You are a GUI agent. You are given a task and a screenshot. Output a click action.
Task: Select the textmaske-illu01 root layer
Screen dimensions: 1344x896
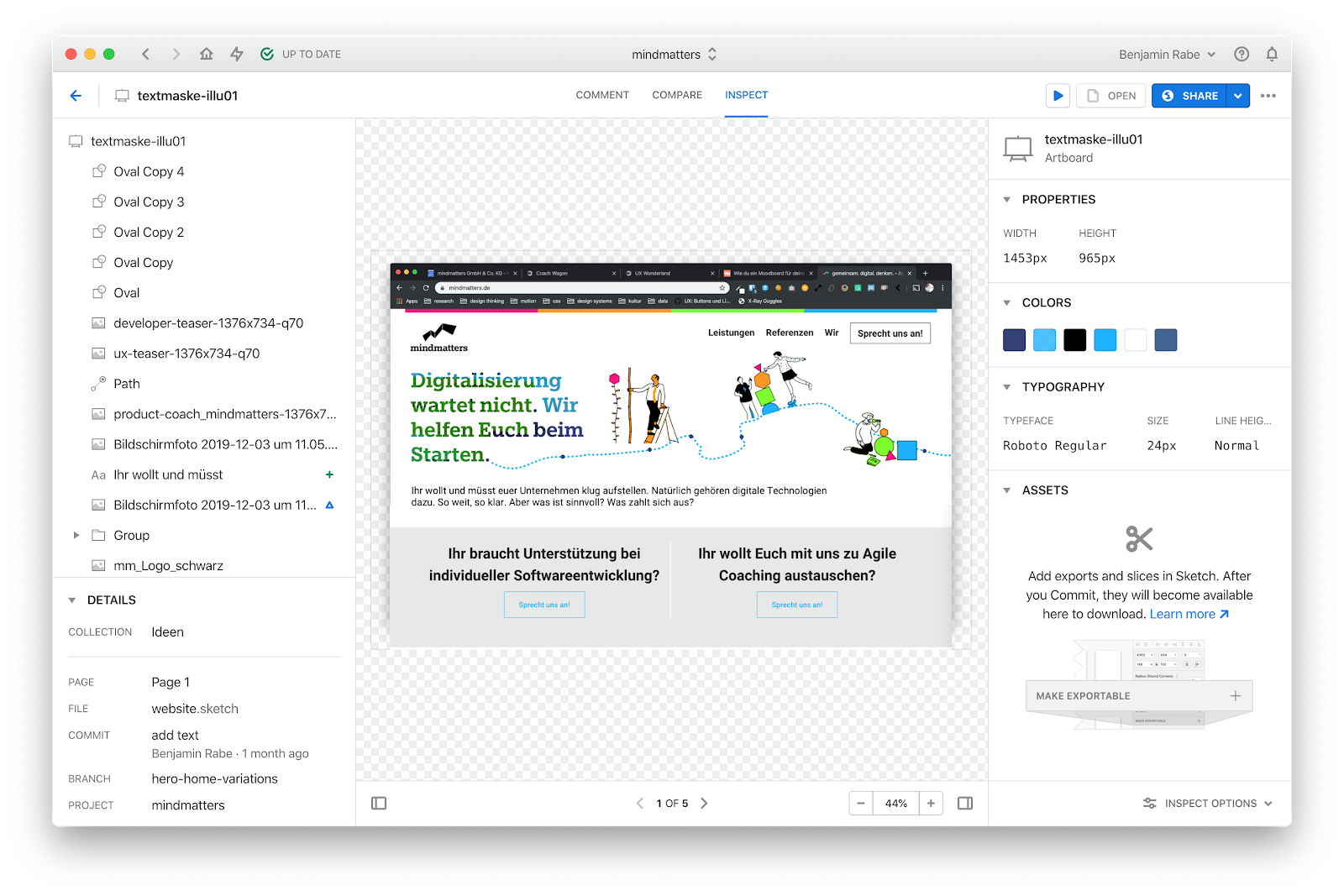coord(204,141)
